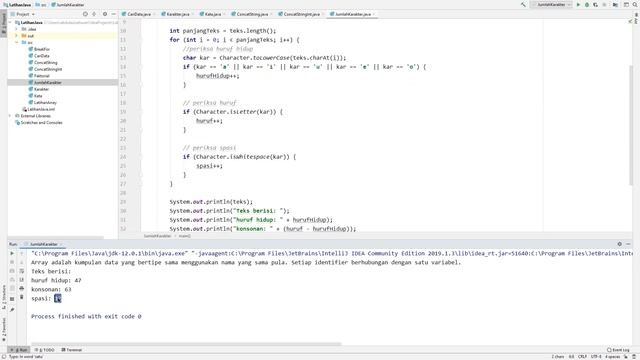This screenshot has width=640, height=360.
Task: Select ConcatStringInt class in project tree
Action: pos(45,69)
